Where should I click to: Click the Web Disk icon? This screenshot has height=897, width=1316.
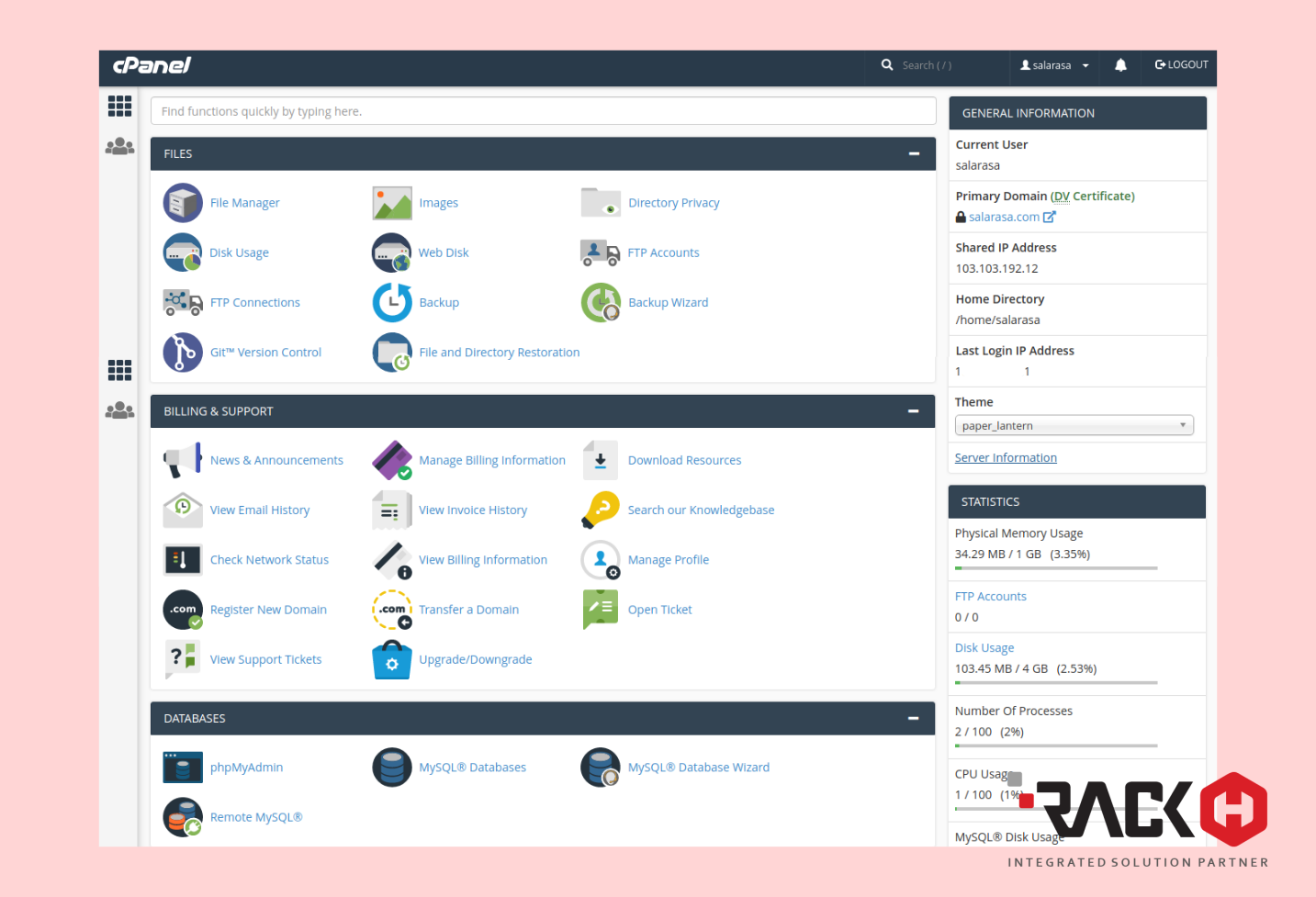coord(392,252)
